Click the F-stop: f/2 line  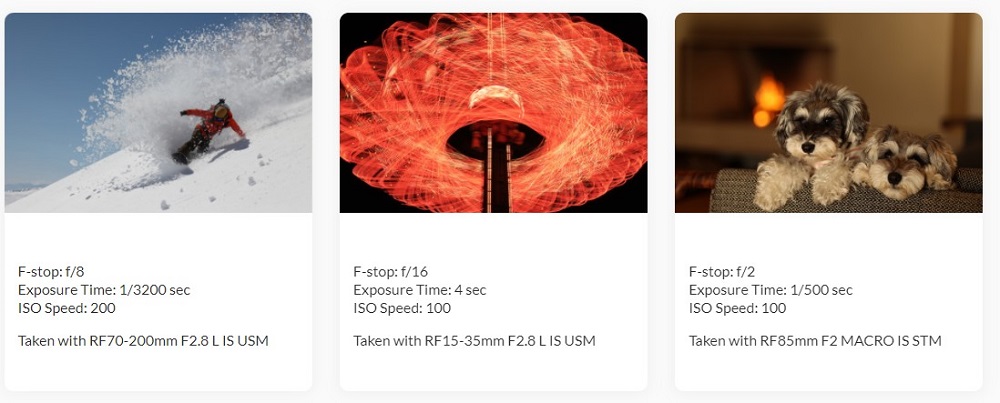(x=722, y=272)
